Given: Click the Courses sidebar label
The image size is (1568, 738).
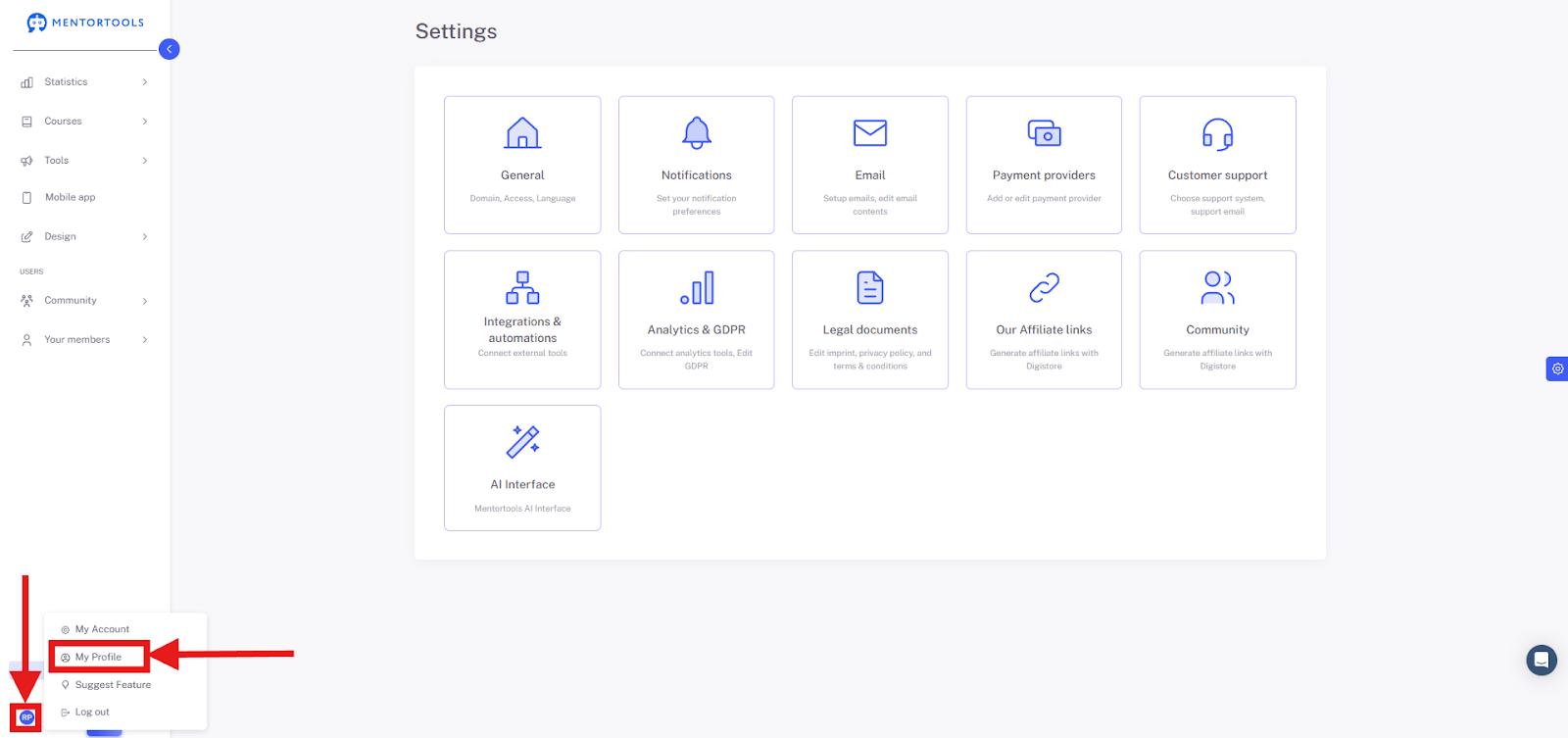Looking at the screenshot, I should point(63,122).
